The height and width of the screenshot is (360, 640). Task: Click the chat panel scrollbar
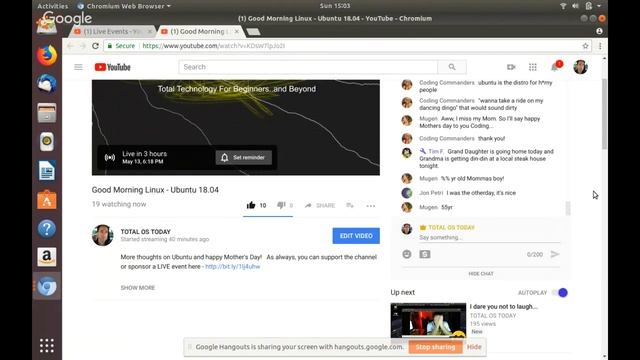click(568, 208)
